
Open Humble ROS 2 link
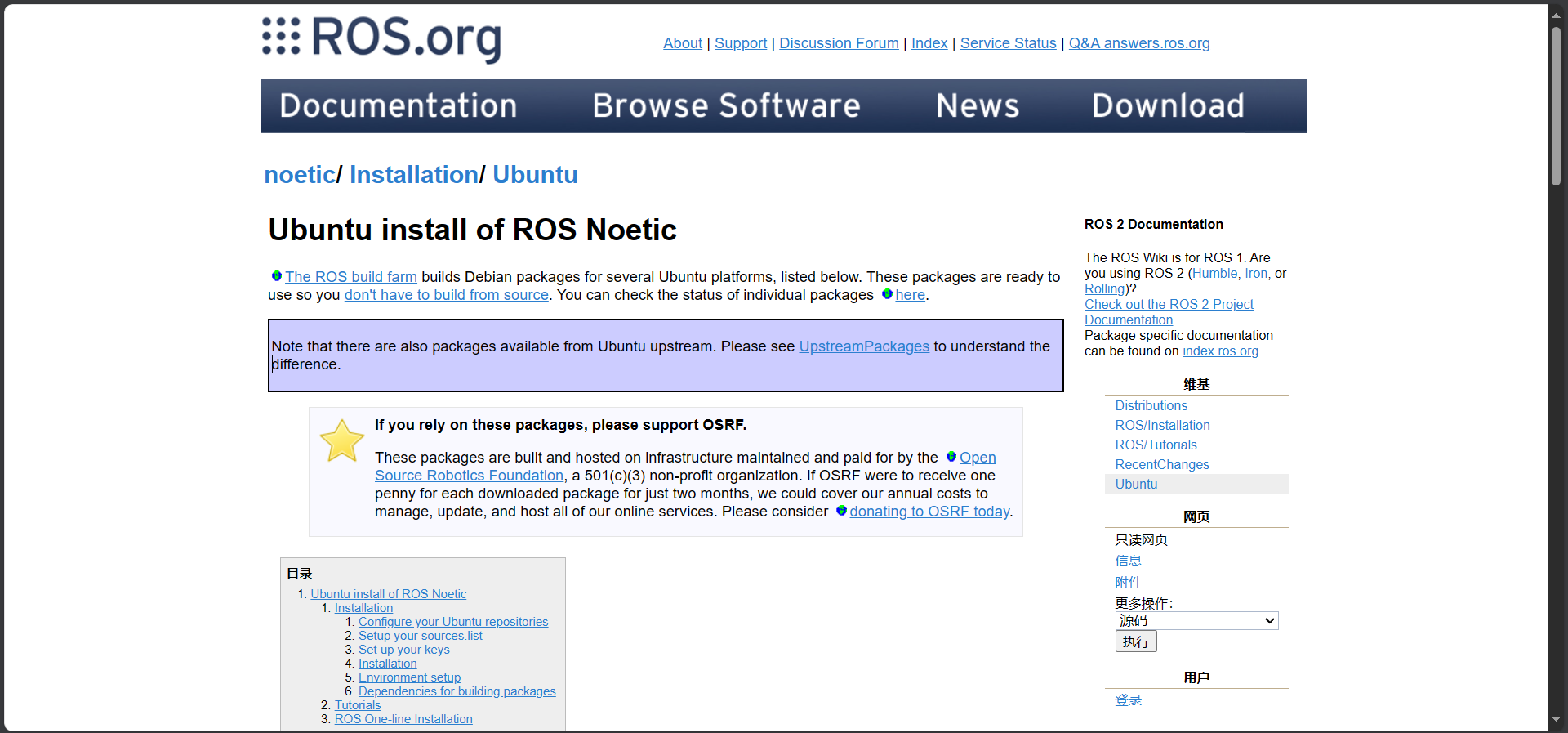click(x=1214, y=274)
